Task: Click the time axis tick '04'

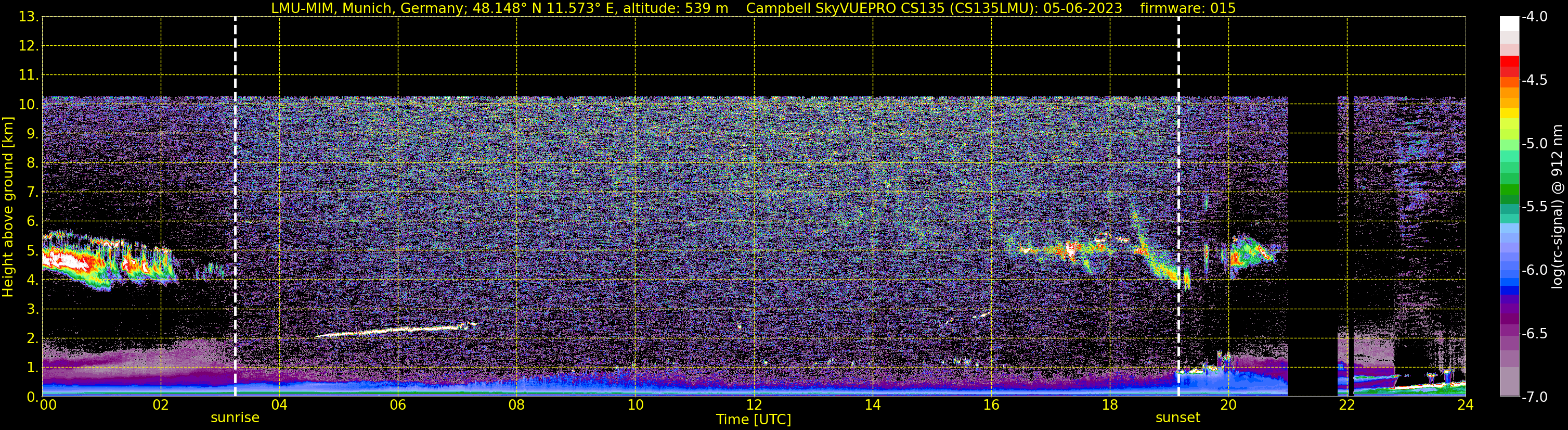Action: point(279,405)
